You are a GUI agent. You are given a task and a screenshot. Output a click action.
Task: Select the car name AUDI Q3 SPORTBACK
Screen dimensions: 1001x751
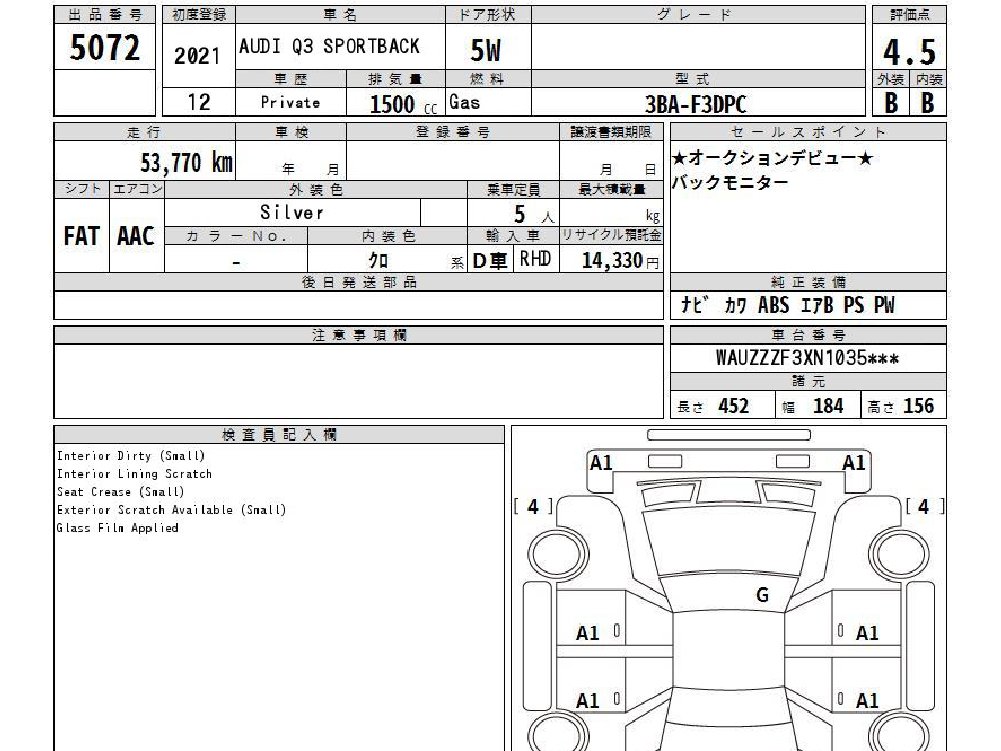[x=329, y=46]
